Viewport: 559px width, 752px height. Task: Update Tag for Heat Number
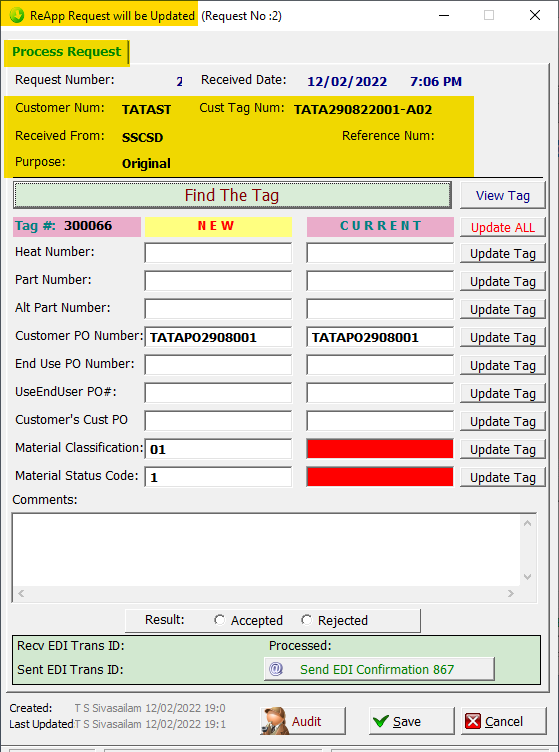point(502,253)
